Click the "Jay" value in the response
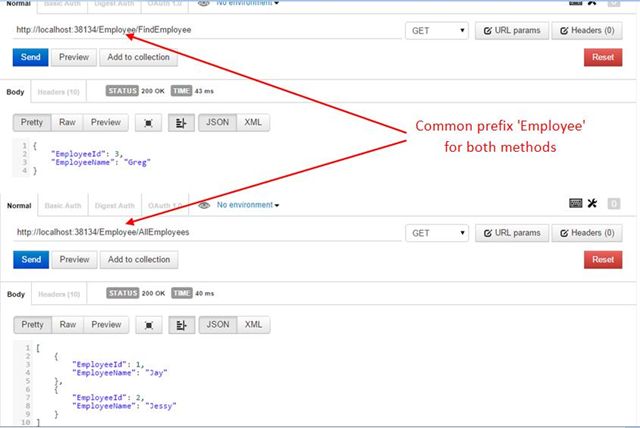This screenshot has height=428, width=640. (156, 373)
